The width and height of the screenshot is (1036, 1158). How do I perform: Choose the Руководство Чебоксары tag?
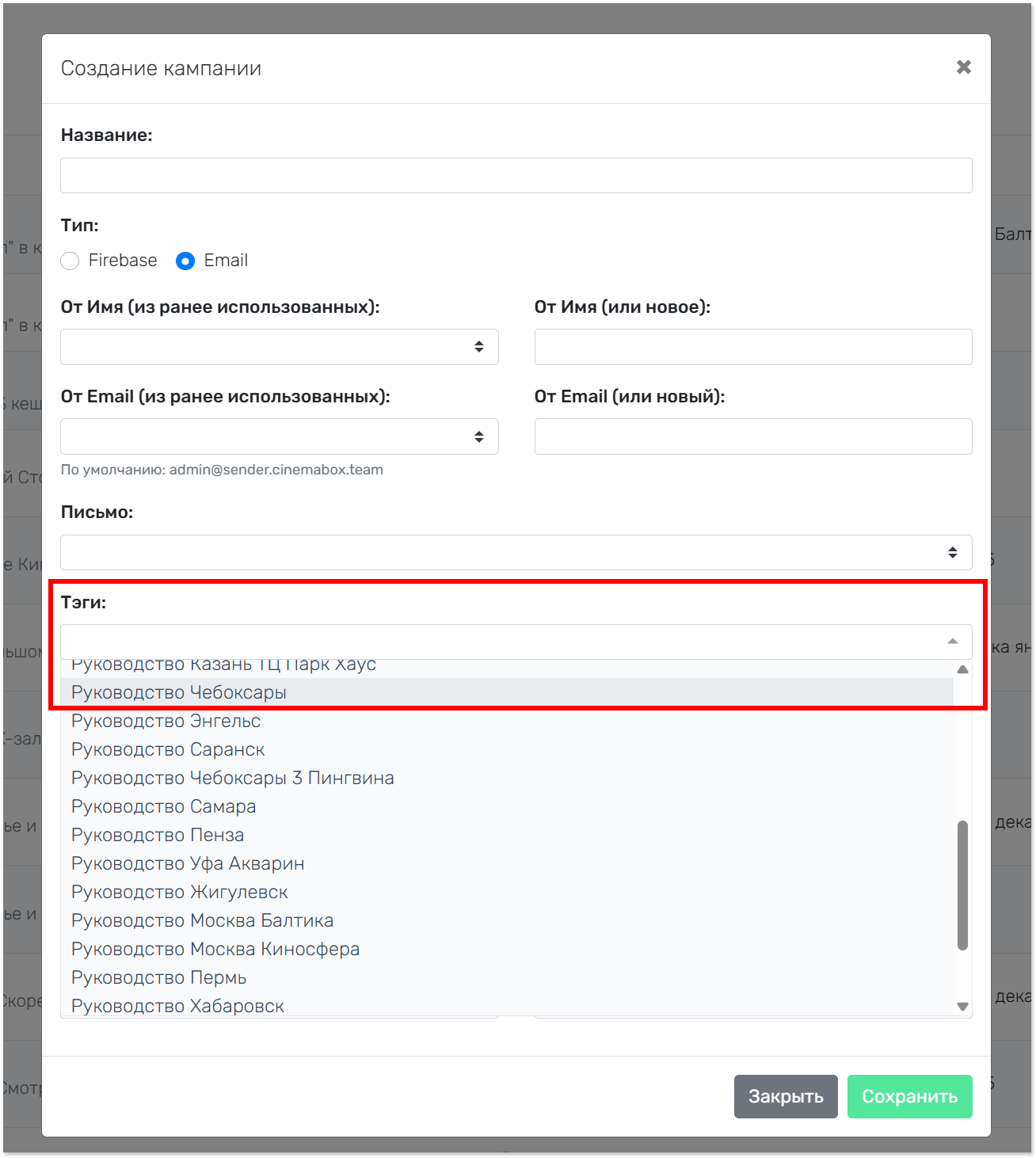click(x=179, y=692)
